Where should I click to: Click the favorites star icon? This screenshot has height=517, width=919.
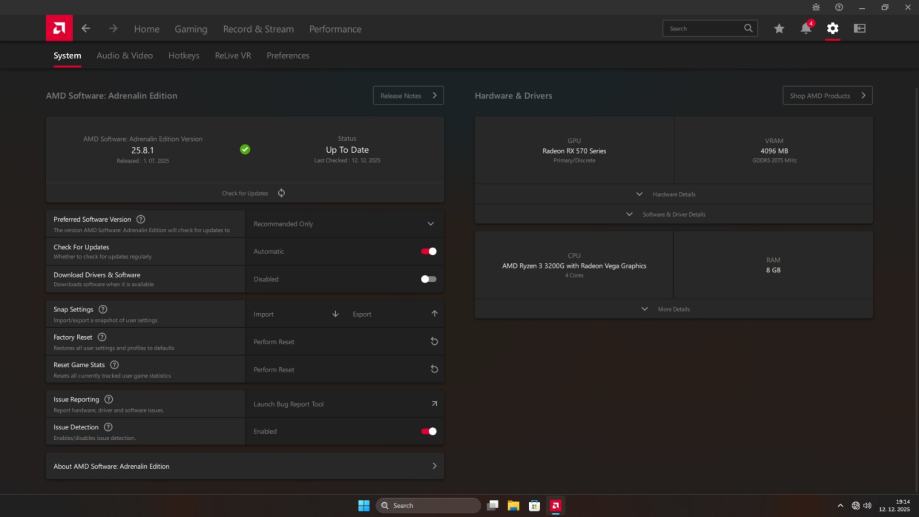[x=779, y=29]
